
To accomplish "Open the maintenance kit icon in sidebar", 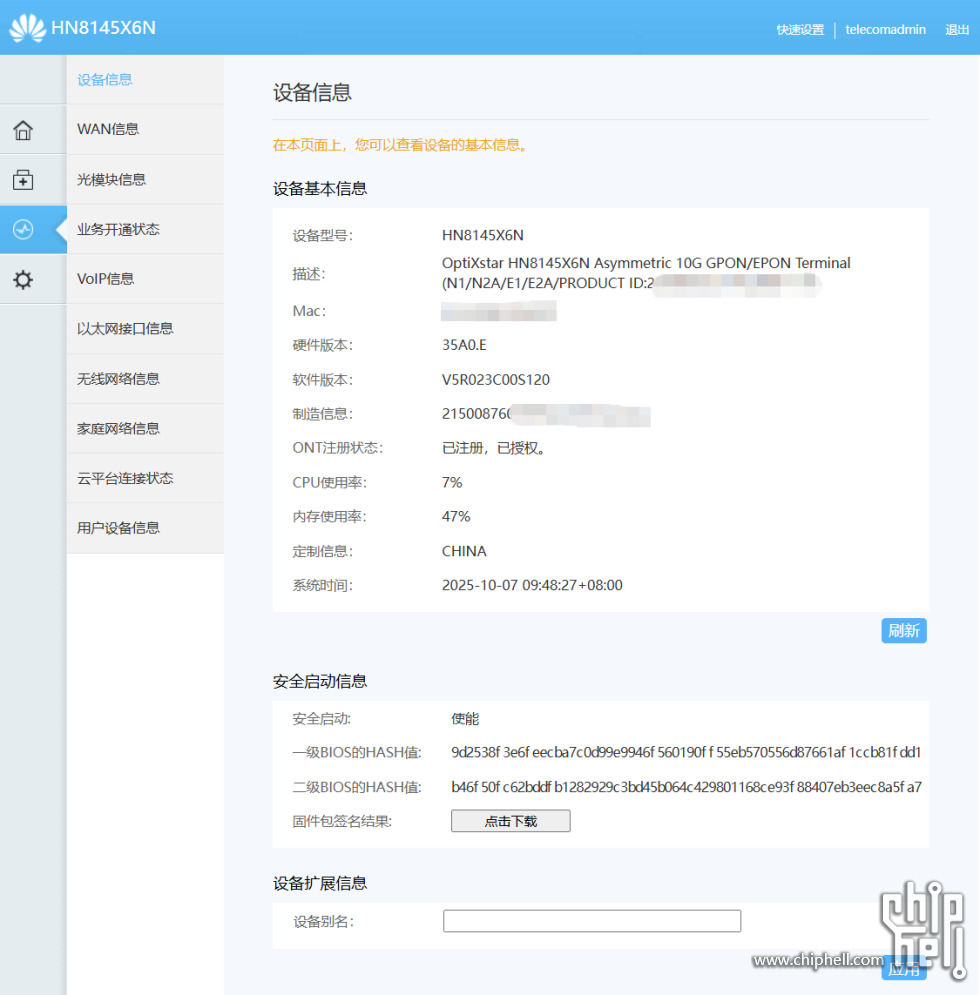I will point(23,180).
